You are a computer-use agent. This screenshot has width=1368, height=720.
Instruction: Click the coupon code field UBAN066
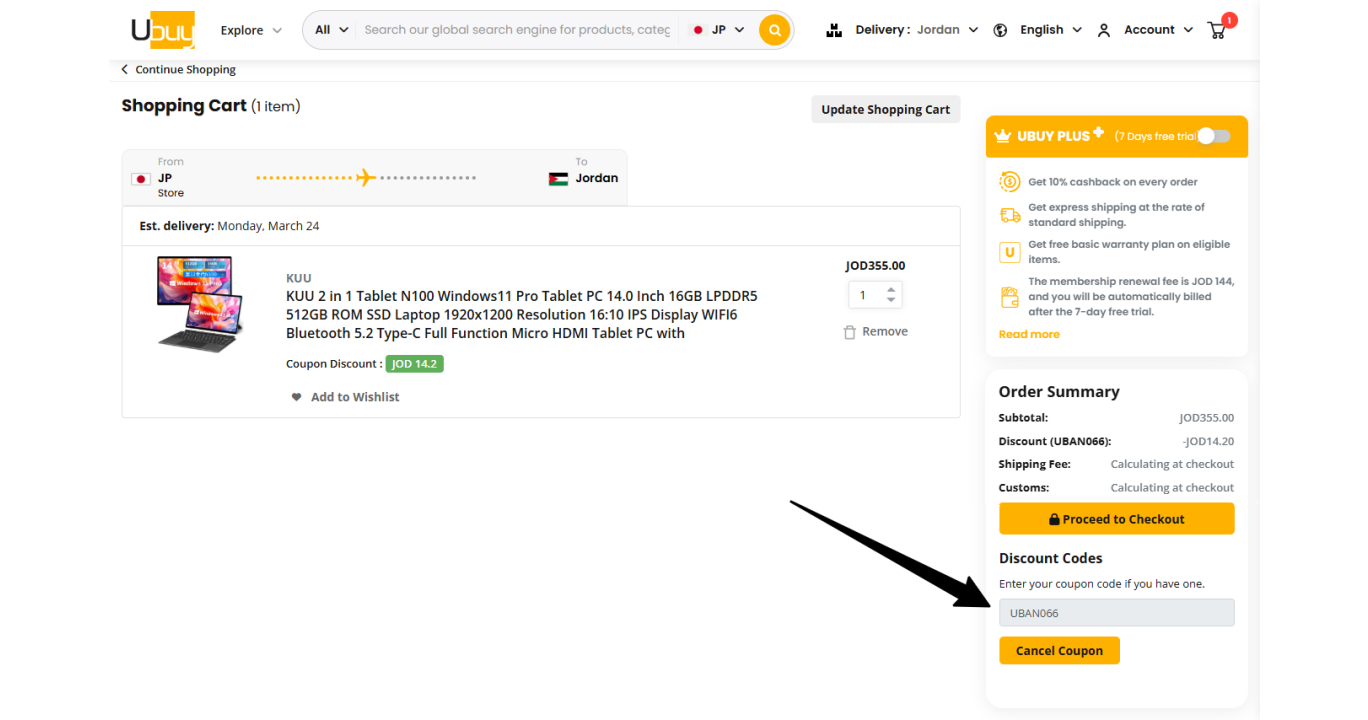[x=1116, y=613]
